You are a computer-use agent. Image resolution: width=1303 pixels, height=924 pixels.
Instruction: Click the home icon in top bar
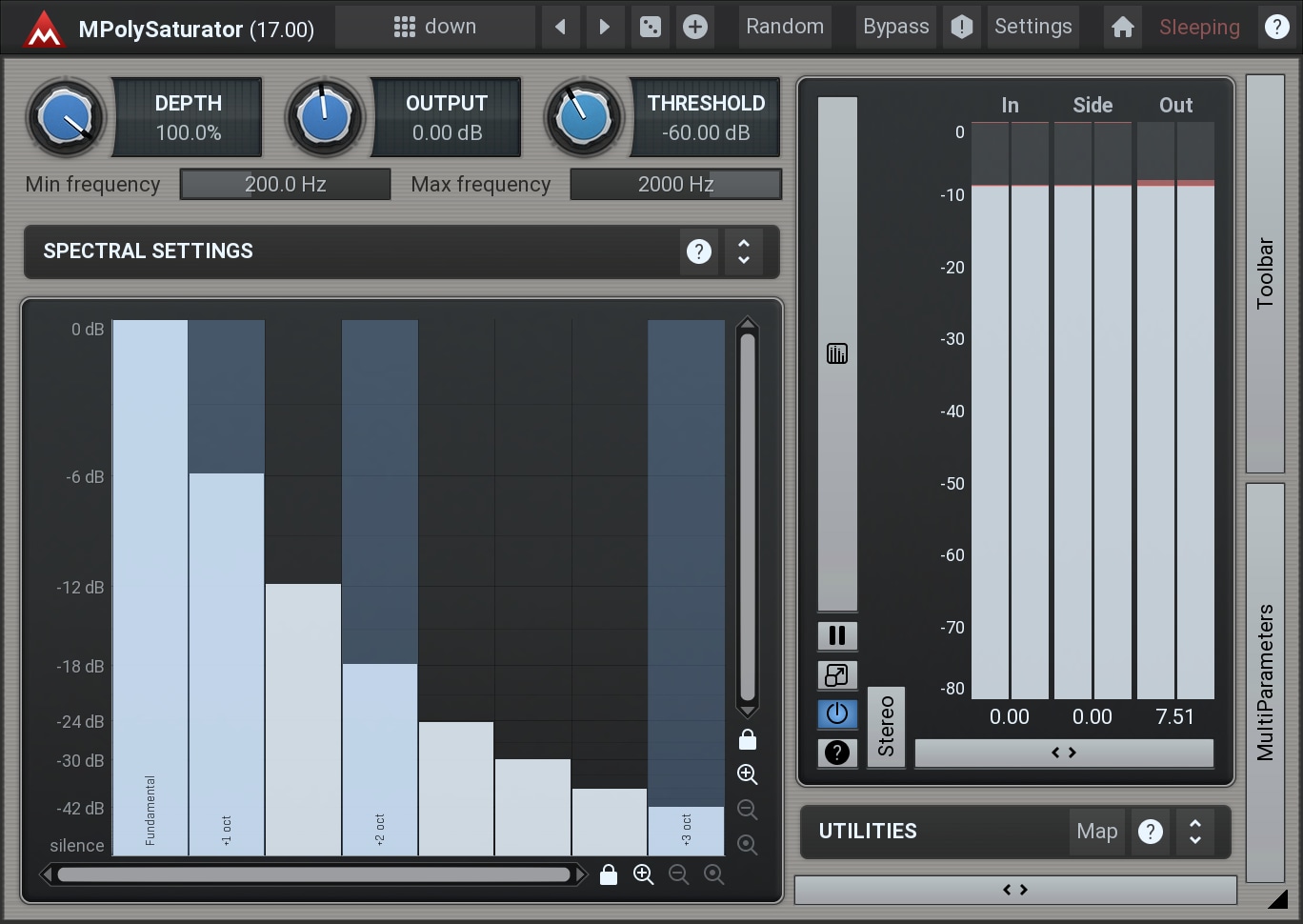click(x=1122, y=28)
